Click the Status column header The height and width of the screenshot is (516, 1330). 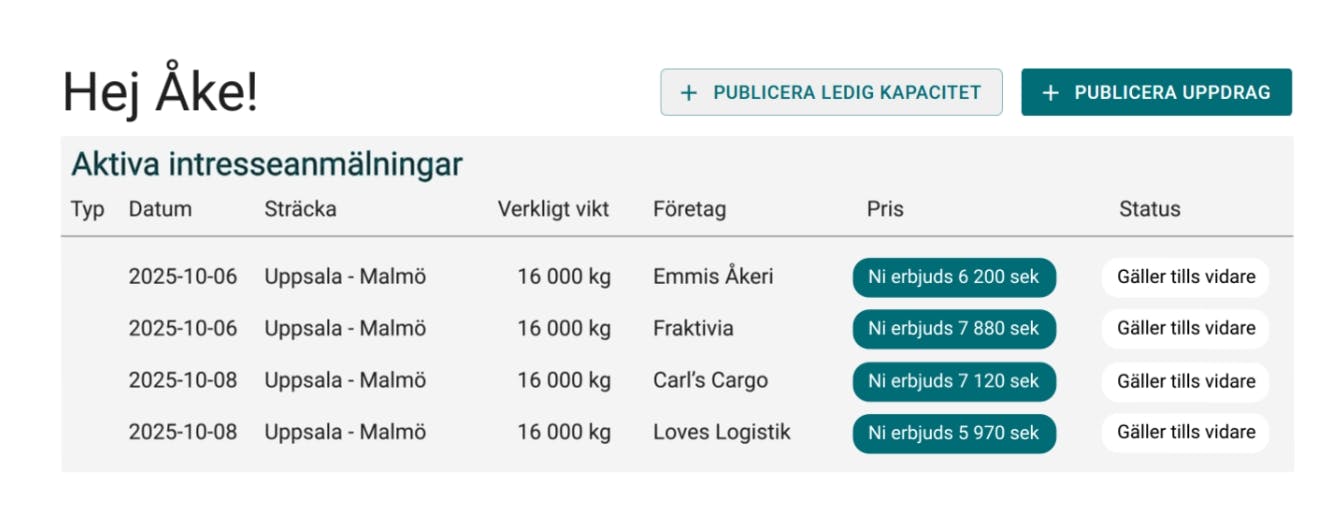point(1149,210)
